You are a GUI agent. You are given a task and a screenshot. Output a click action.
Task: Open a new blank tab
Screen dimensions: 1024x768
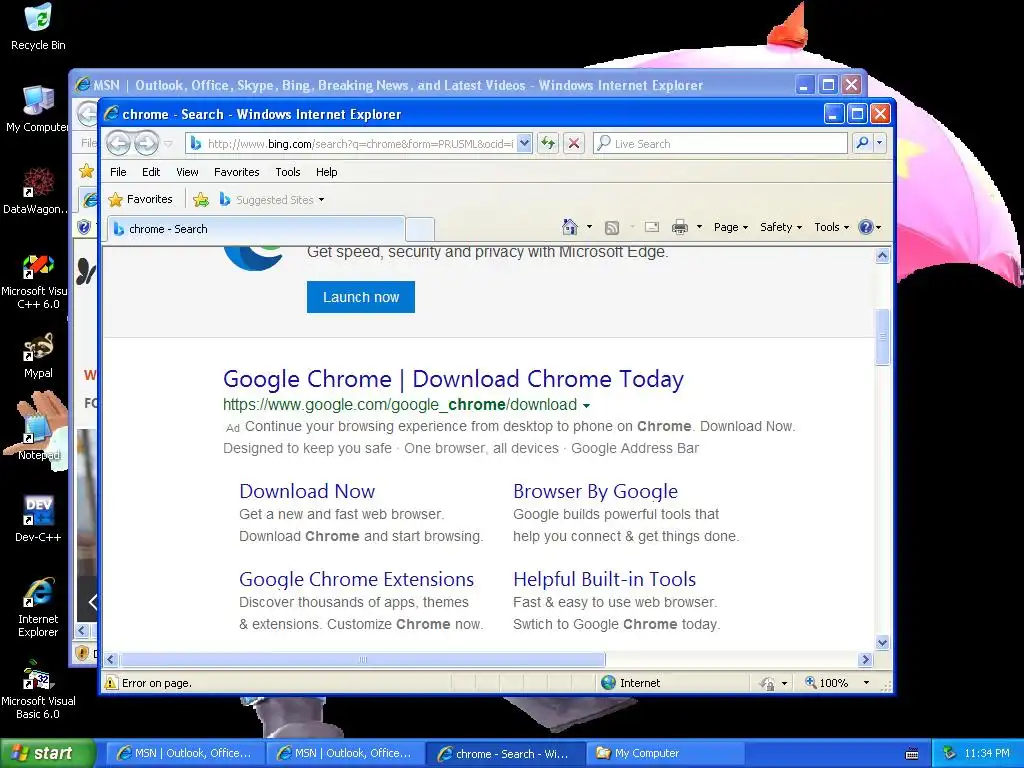coord(420,229)
